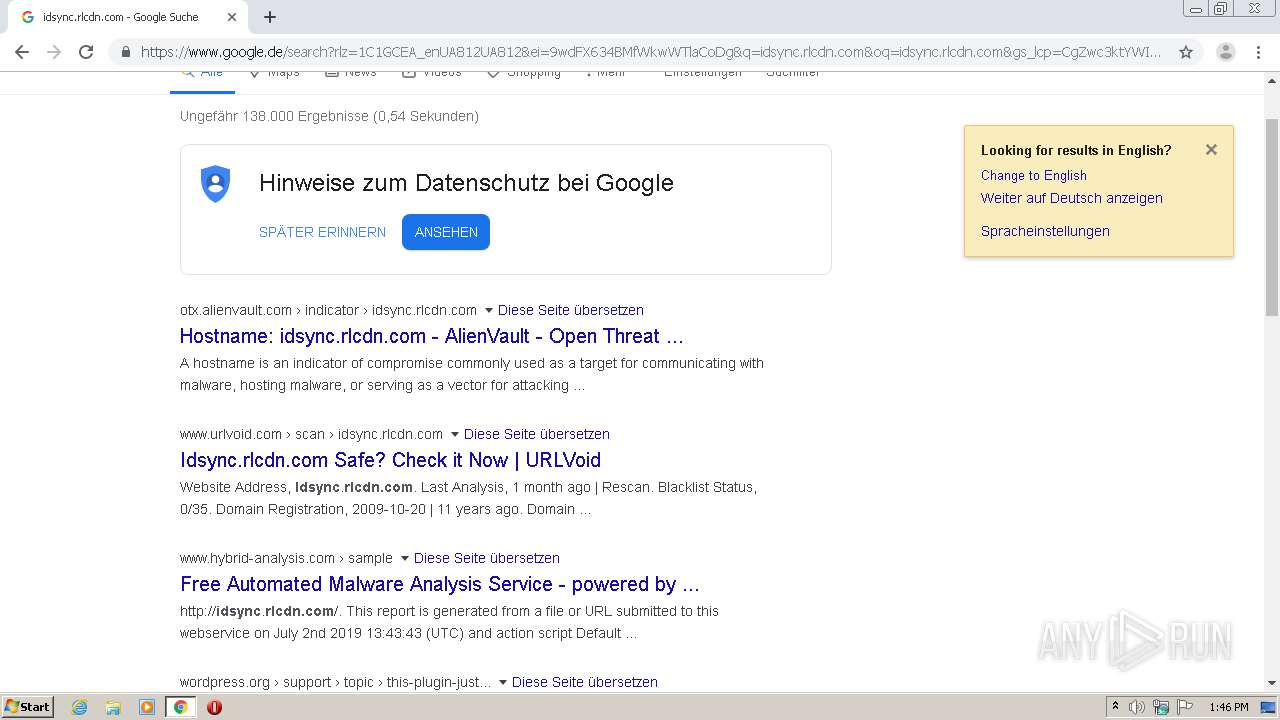Click the browser forward arrow
1280x720 pixels.
coord(54,52)
